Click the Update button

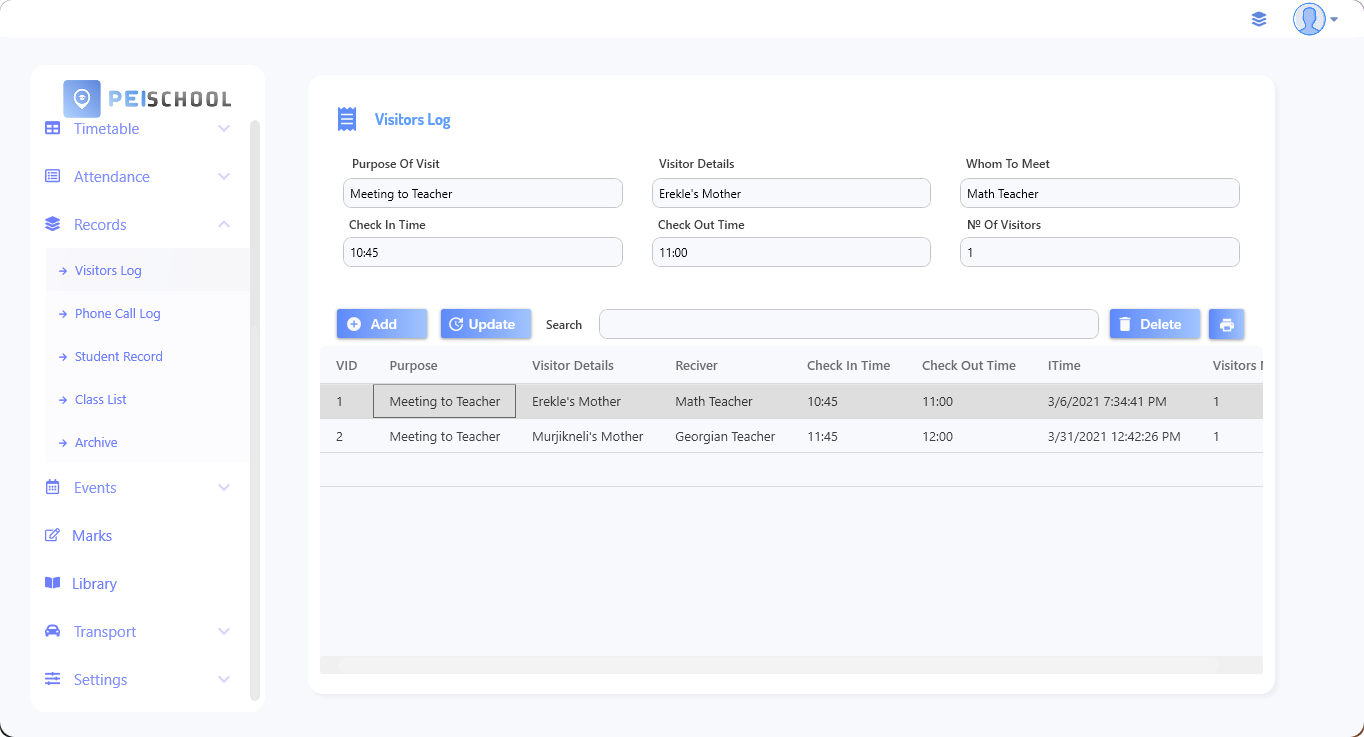click(x=485, y=324)
